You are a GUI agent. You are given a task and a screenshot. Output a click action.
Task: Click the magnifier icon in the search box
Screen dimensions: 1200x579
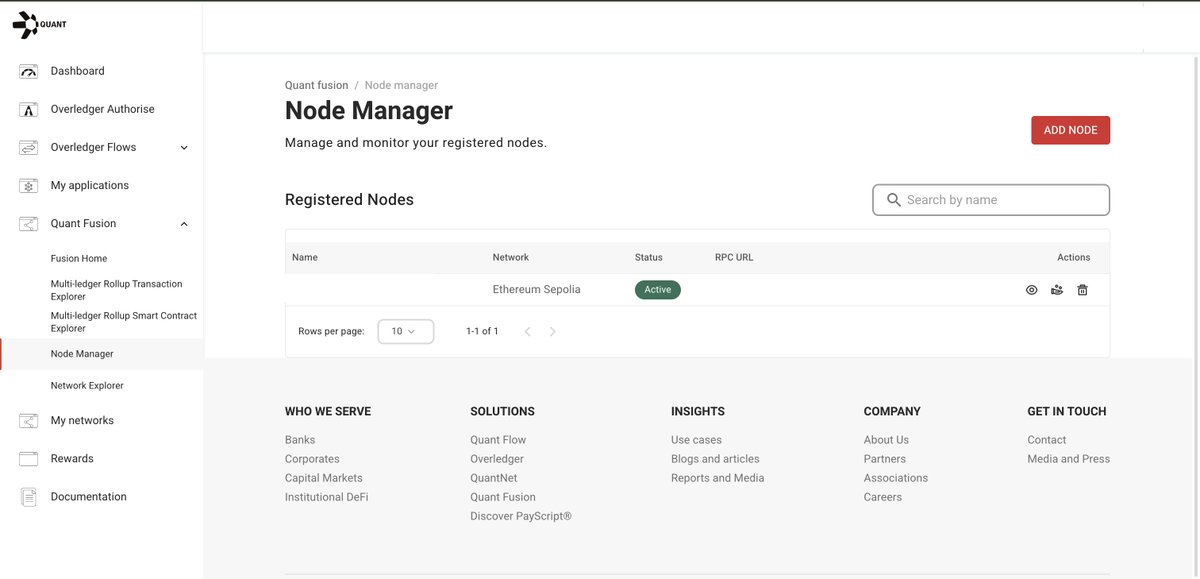coord(893,200)
